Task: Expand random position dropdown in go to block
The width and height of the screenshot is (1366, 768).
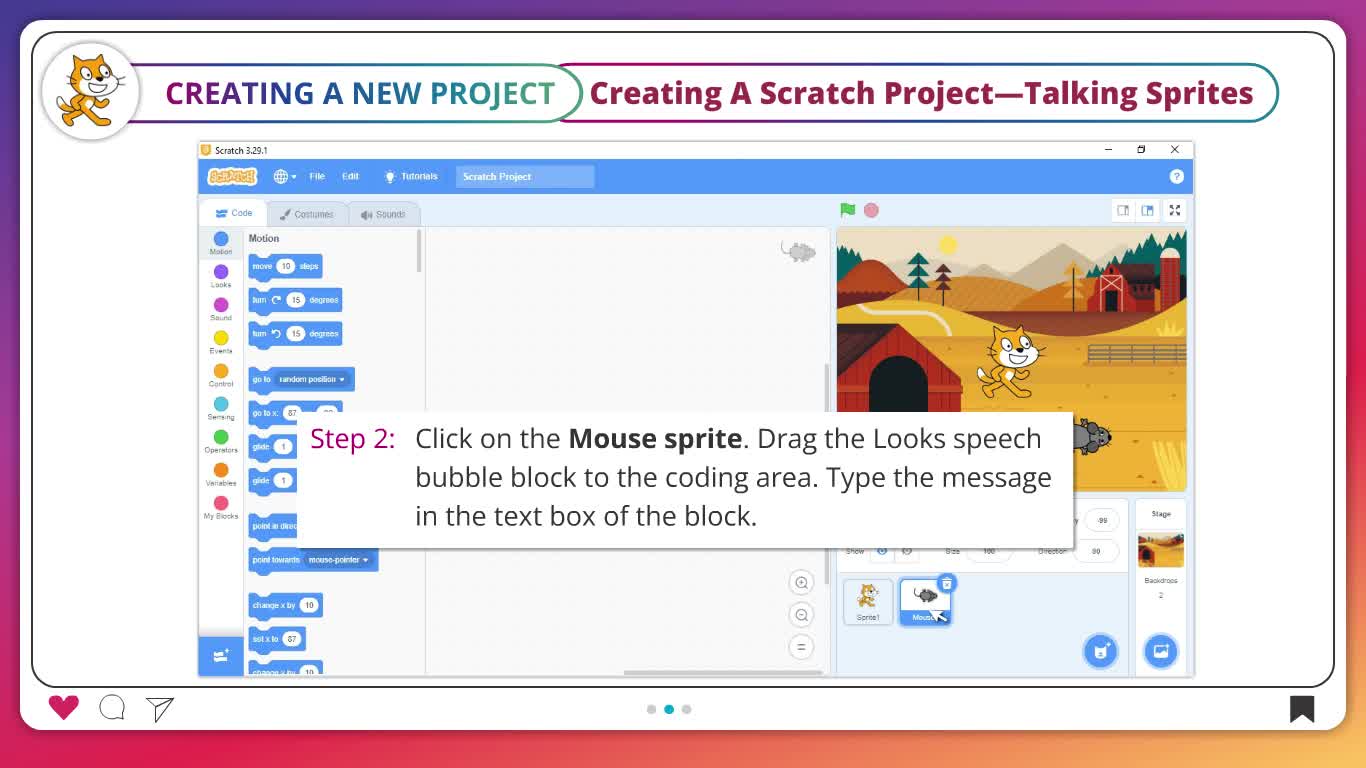Action: tap(312, 380)
